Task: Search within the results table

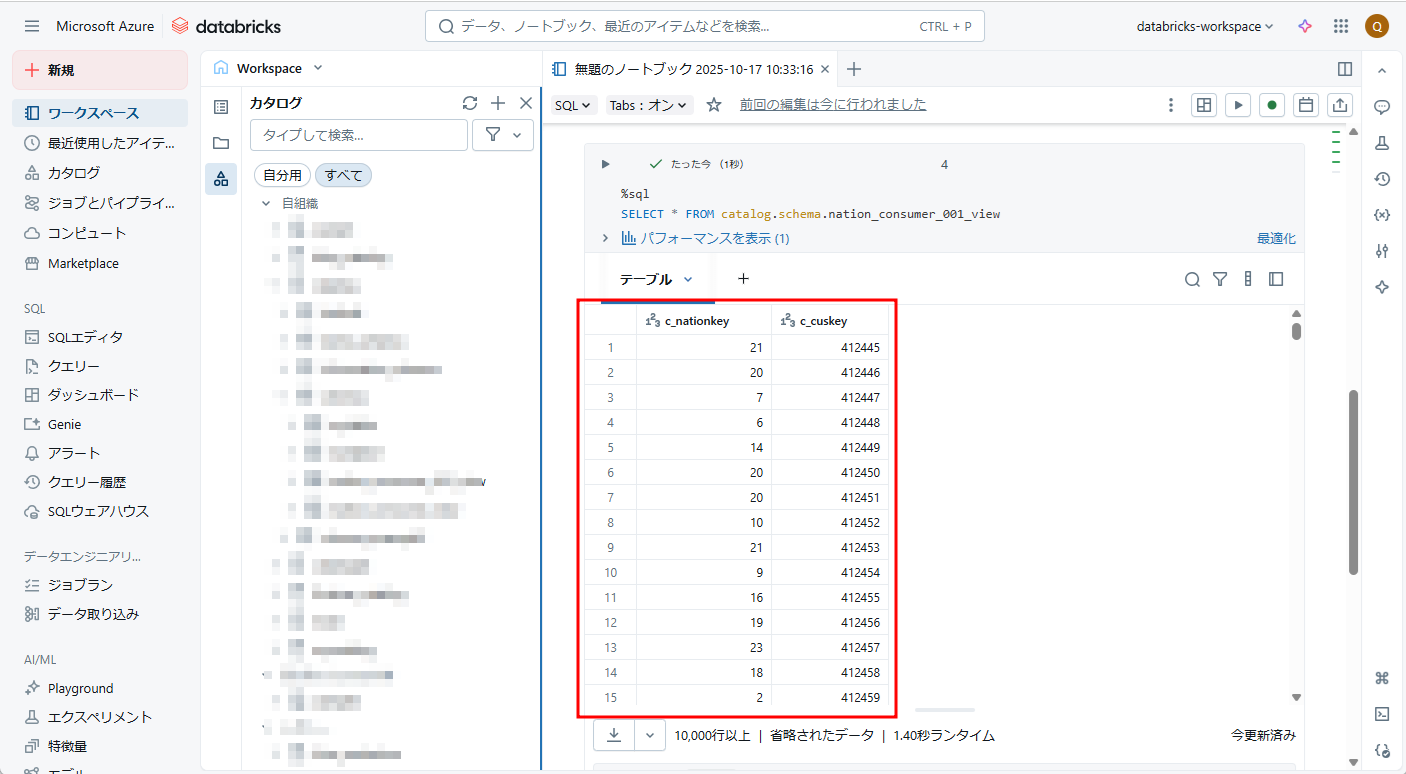Action: [1192, 280]
